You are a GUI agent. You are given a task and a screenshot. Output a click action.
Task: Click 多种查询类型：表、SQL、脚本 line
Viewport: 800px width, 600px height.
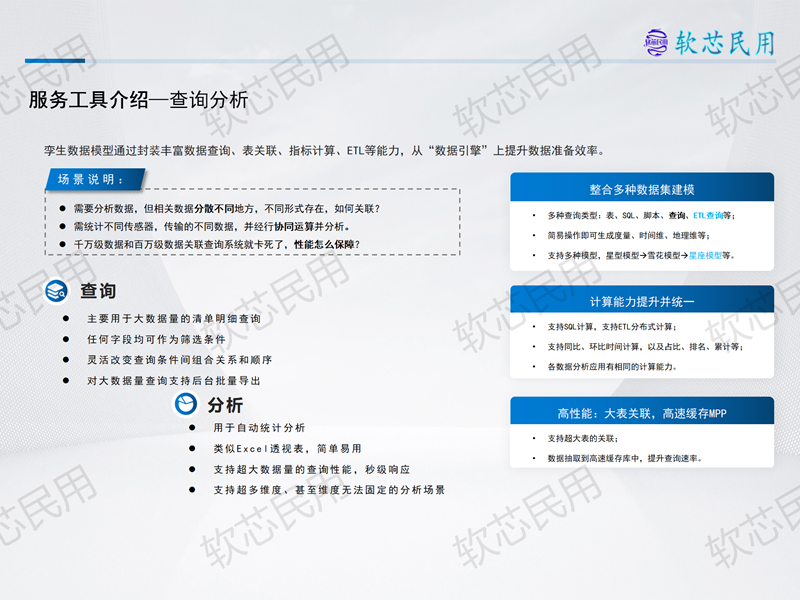[x=641, y=216]
